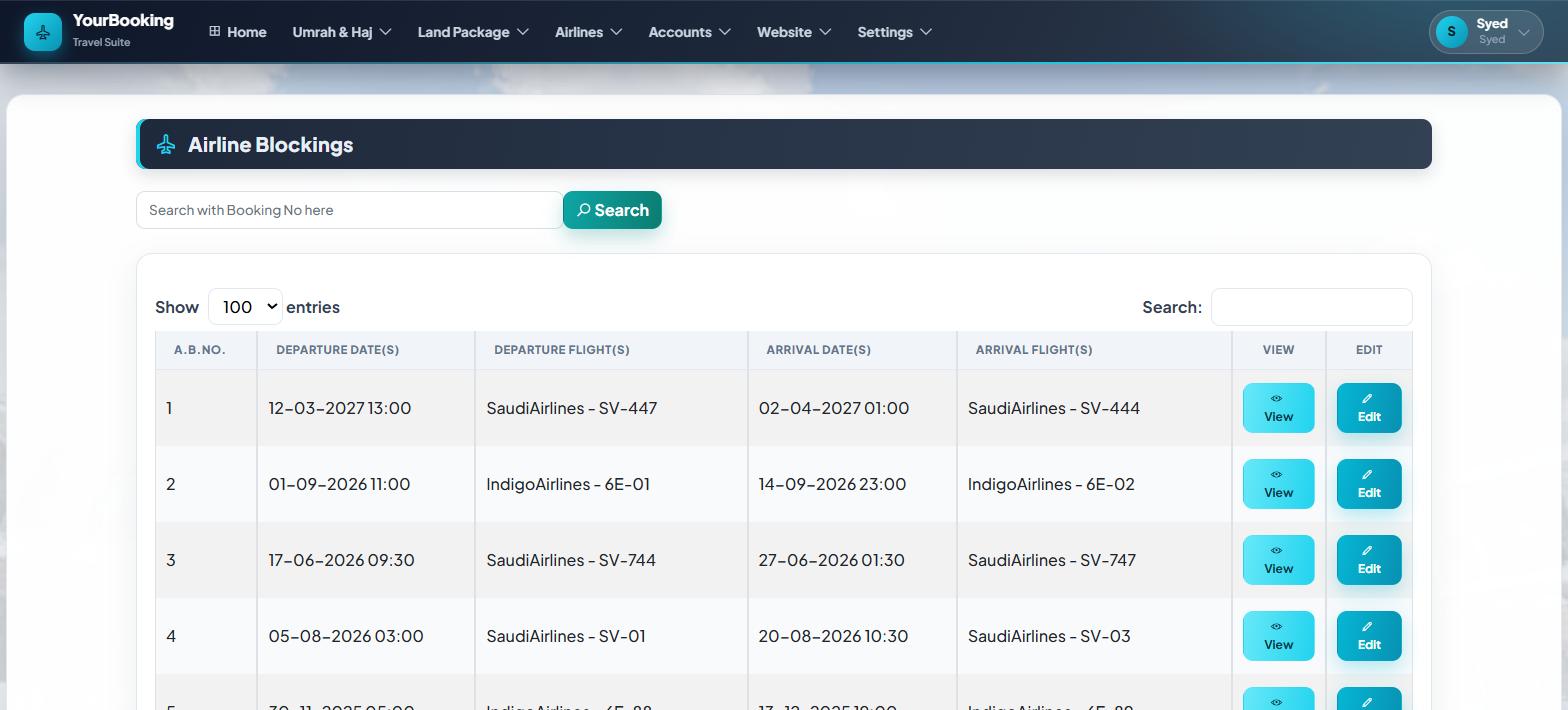Image resolution: width=1568 pixels, height=710 pixels.
Task: Click the Accounts chevron arrow
Action: pyautogui.click(x=725, y=32)
